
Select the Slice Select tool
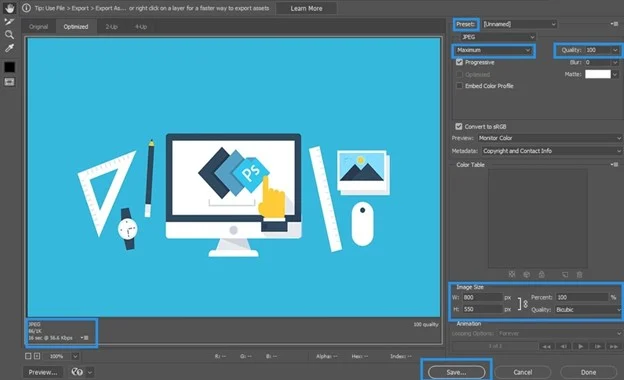click(9, 21)
